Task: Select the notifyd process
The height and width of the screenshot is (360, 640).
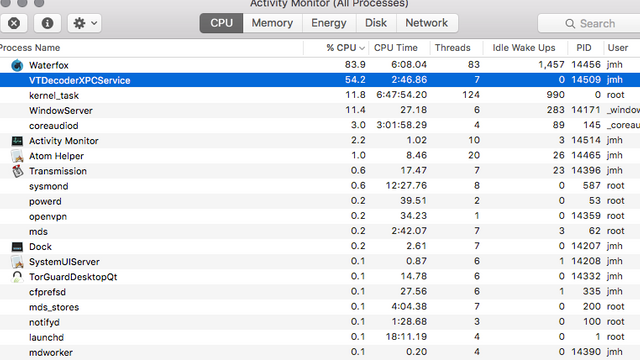Action: tap(44, 322)
